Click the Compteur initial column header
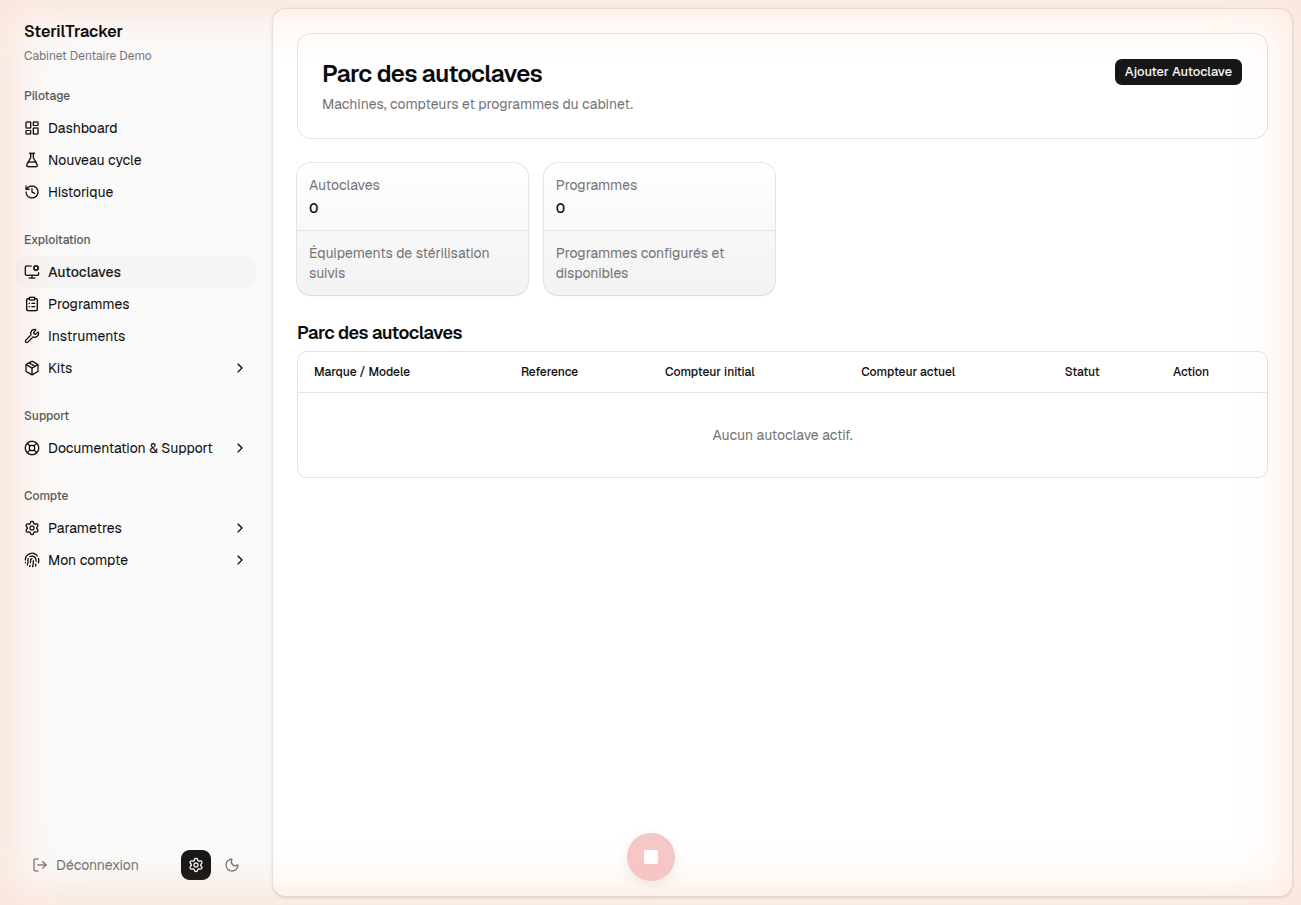1301x905 pixels. (710, 372)
